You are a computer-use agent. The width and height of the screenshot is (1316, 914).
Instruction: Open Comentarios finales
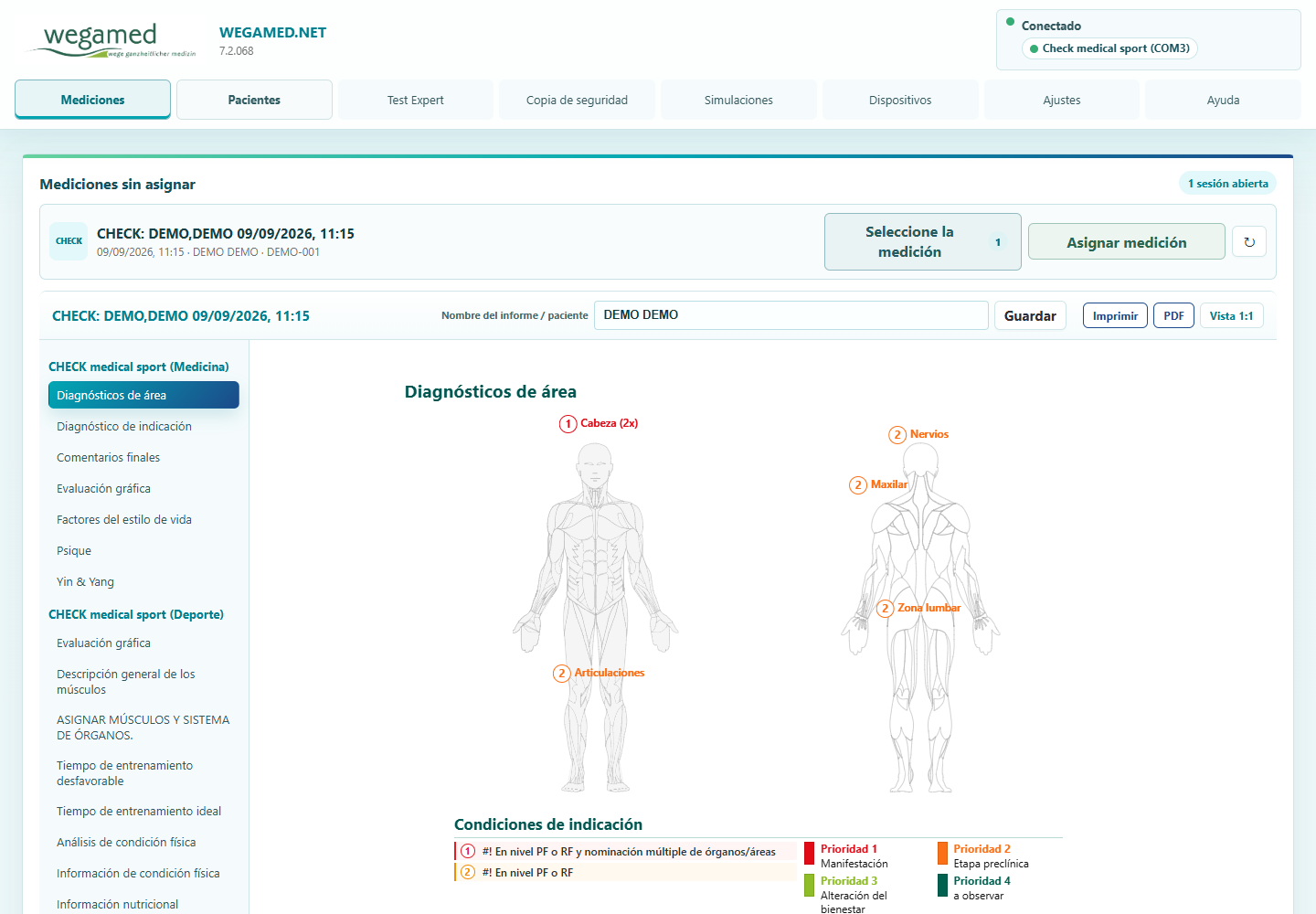click(x=143, y=457)
